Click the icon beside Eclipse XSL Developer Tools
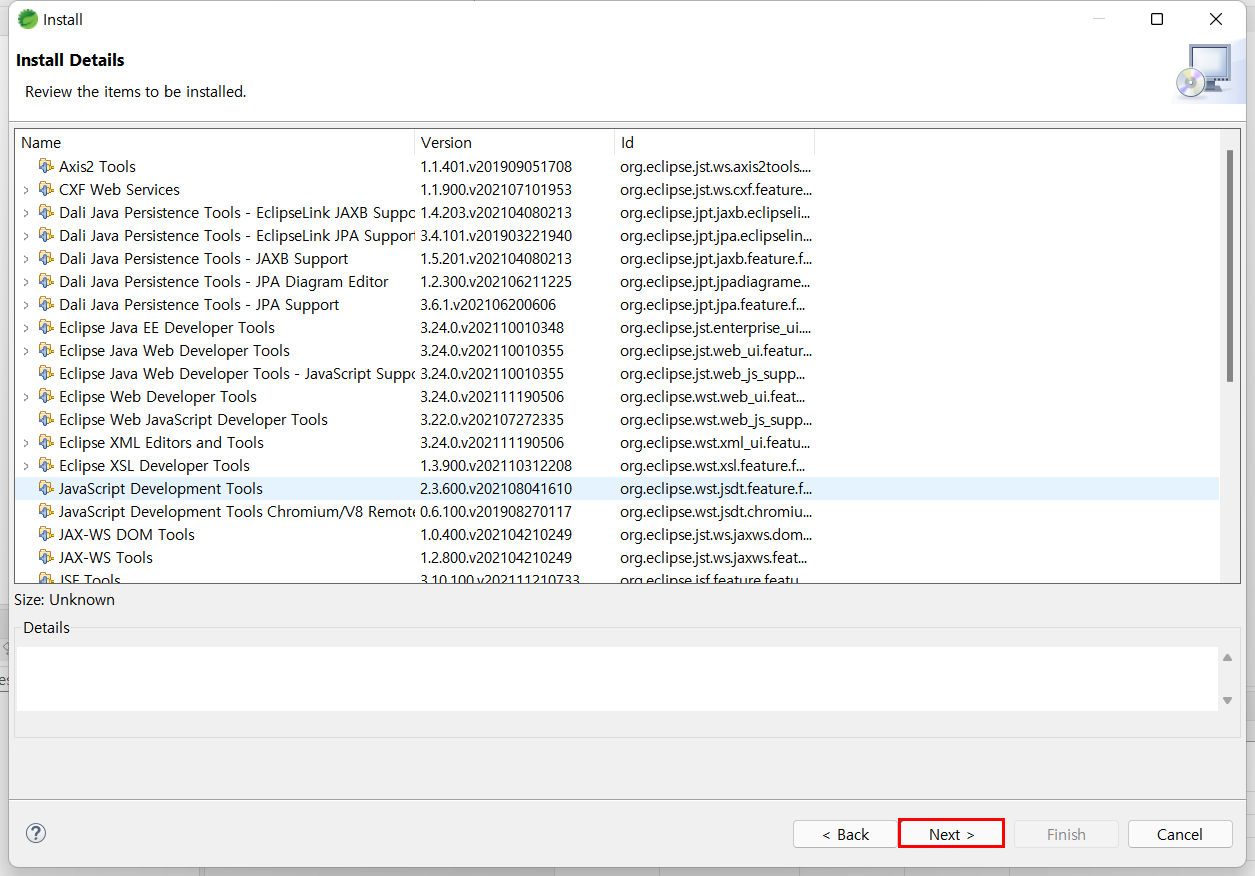The image size is (1255, 876). coord(46,465)
